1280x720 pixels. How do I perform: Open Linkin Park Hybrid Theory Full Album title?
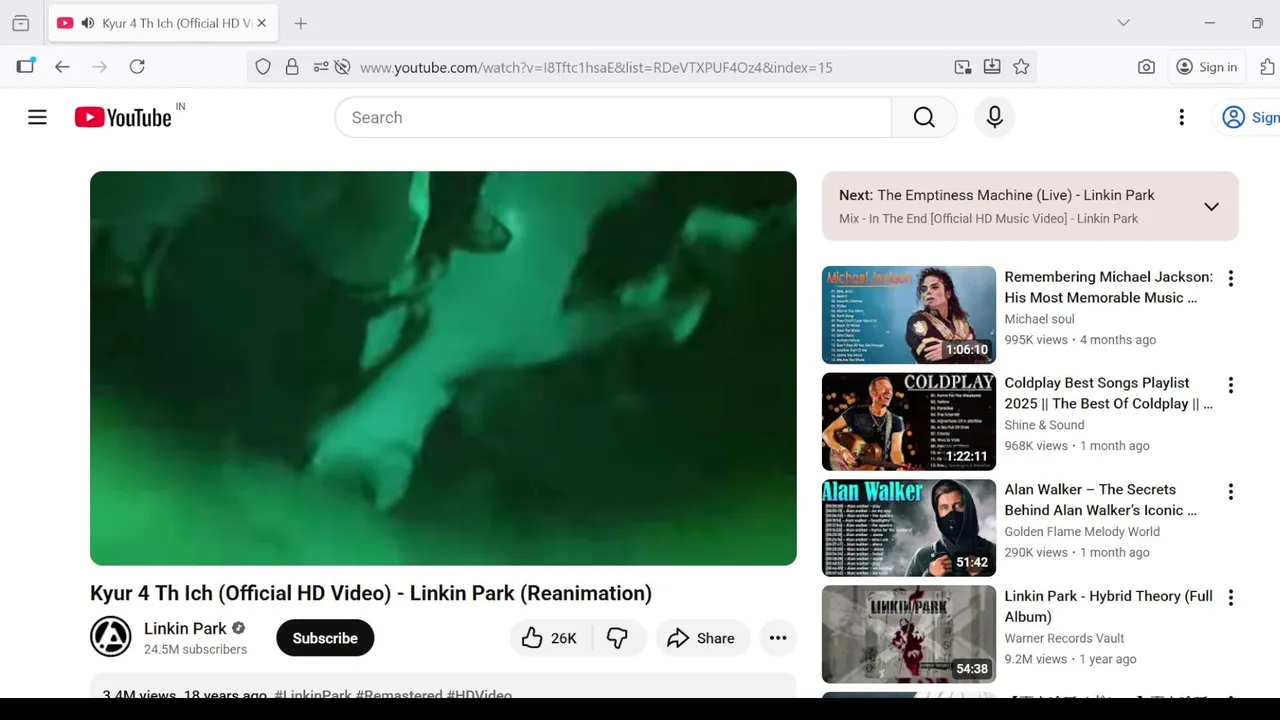(1108, 606)
